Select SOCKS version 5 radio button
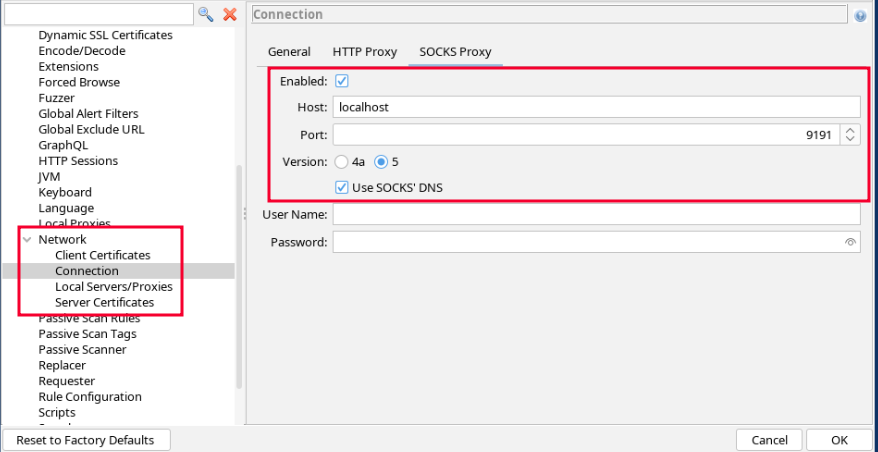This screenshot has height=452, width=878. [x=381, y=161]
